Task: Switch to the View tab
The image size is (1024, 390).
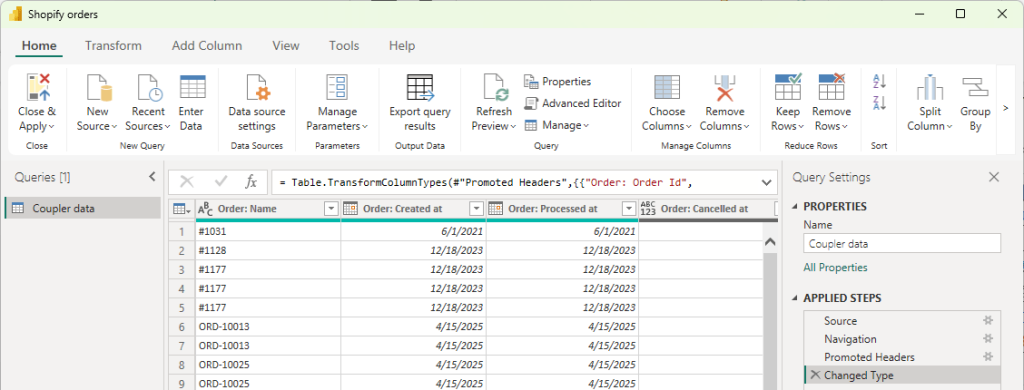Action: pyautogui.click(x=286, y=46)
